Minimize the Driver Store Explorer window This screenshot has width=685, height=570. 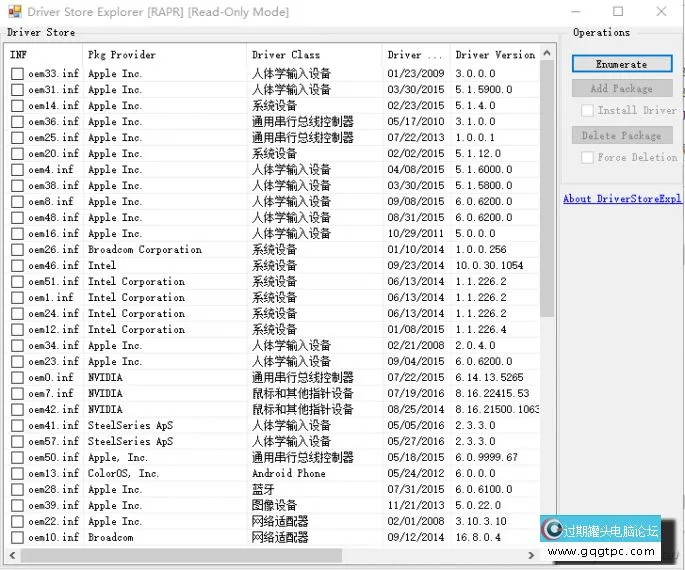(x=572, y=12)
